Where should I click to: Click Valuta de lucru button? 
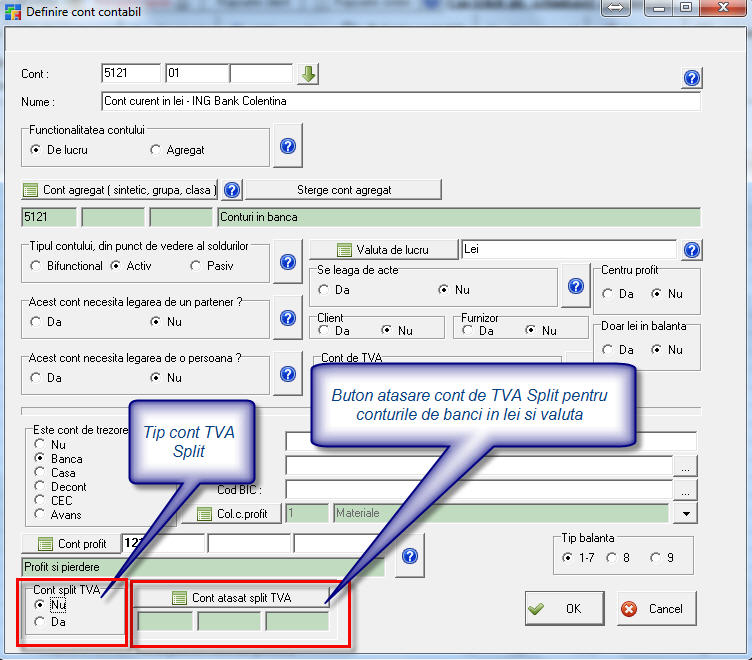[x=384, y=250]
